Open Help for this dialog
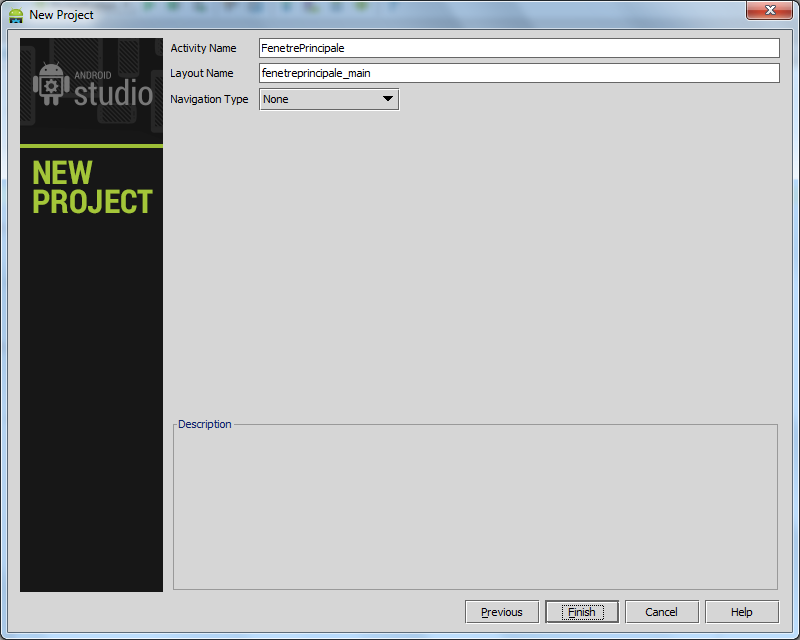This screenshot has width=800, height=640. click(x=742, y=612)
